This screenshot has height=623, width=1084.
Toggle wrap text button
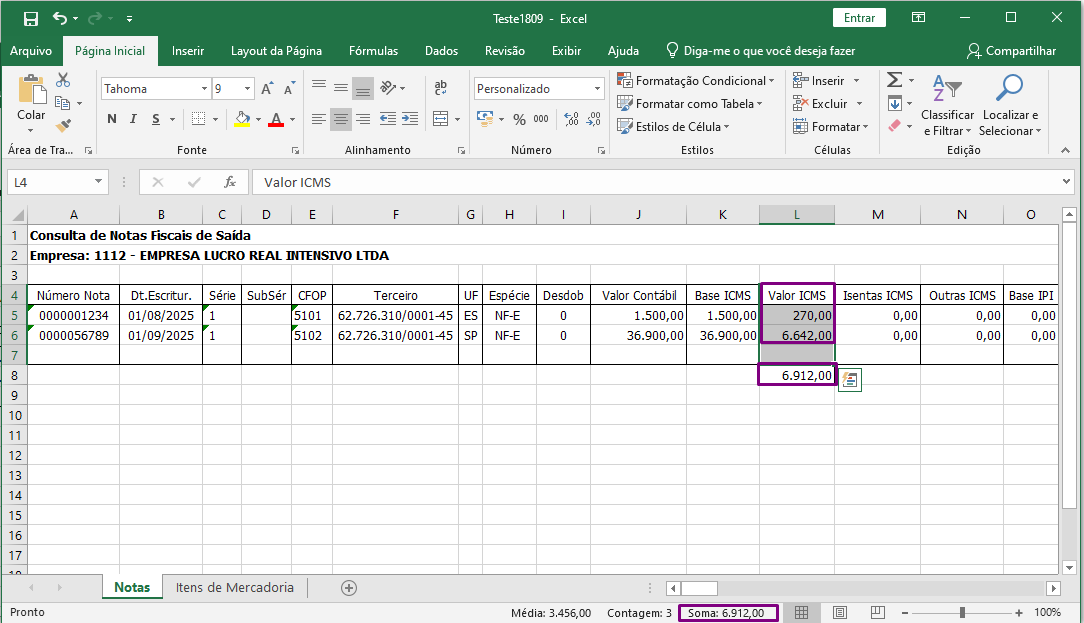440,88
